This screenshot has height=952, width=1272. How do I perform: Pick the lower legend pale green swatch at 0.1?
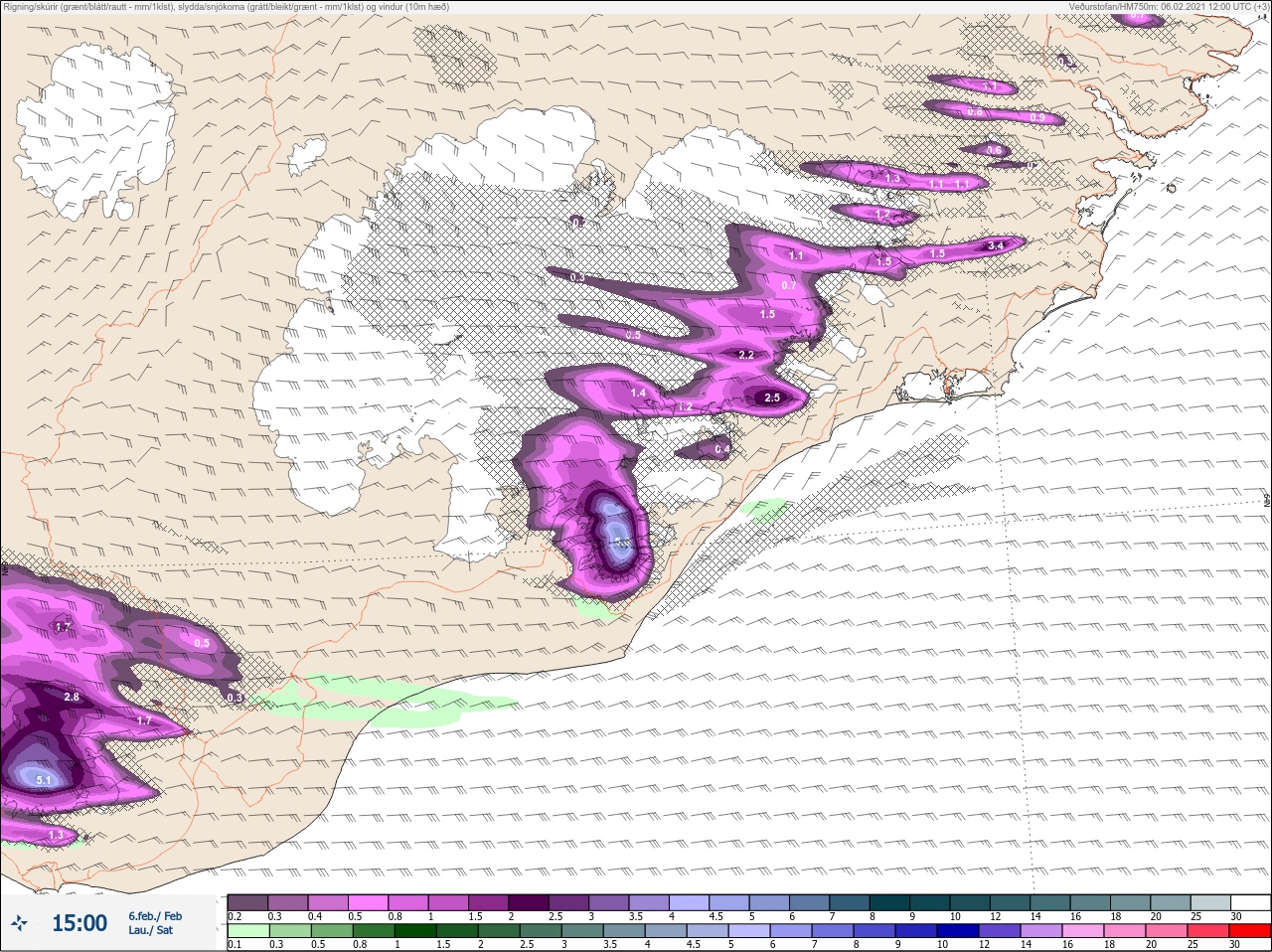point(247,931)
